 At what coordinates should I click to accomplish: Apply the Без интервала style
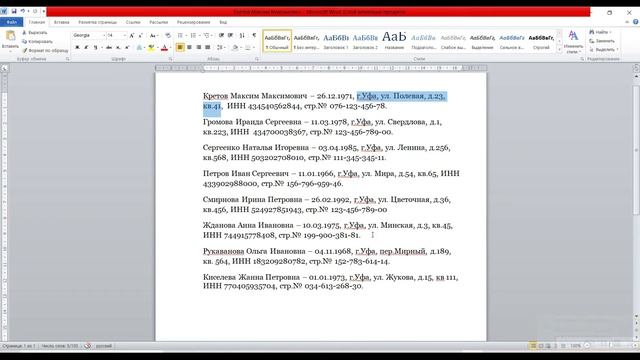click(306, 41)
